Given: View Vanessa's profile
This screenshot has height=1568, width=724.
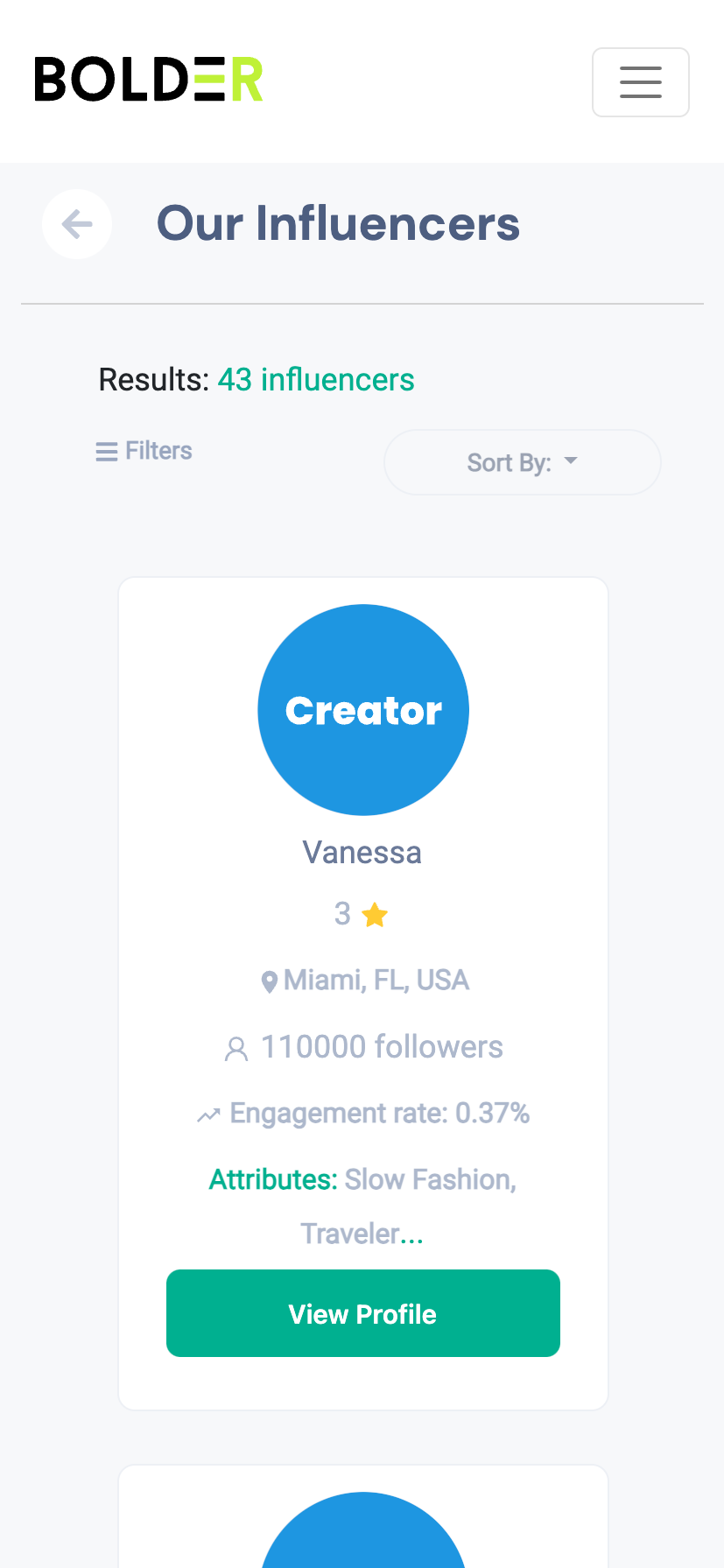Looking at the screenshot, I should point(363,1313).
